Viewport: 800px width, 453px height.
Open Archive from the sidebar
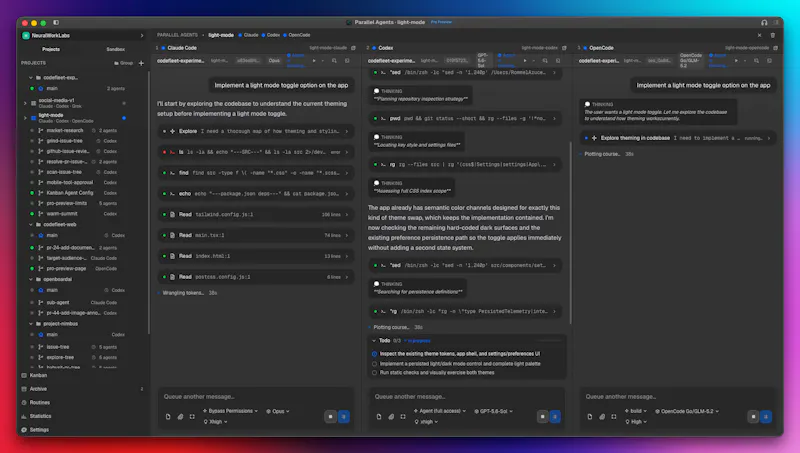point(38,389)
